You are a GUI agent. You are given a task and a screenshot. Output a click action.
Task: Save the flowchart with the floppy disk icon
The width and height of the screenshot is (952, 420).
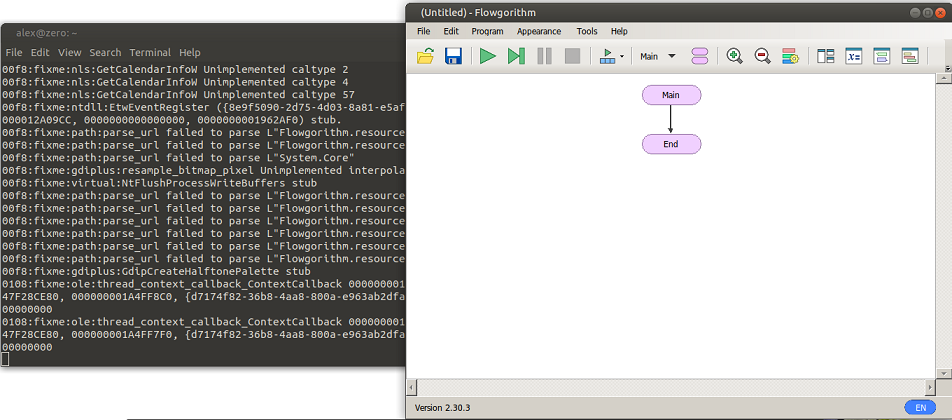point(454,56)
